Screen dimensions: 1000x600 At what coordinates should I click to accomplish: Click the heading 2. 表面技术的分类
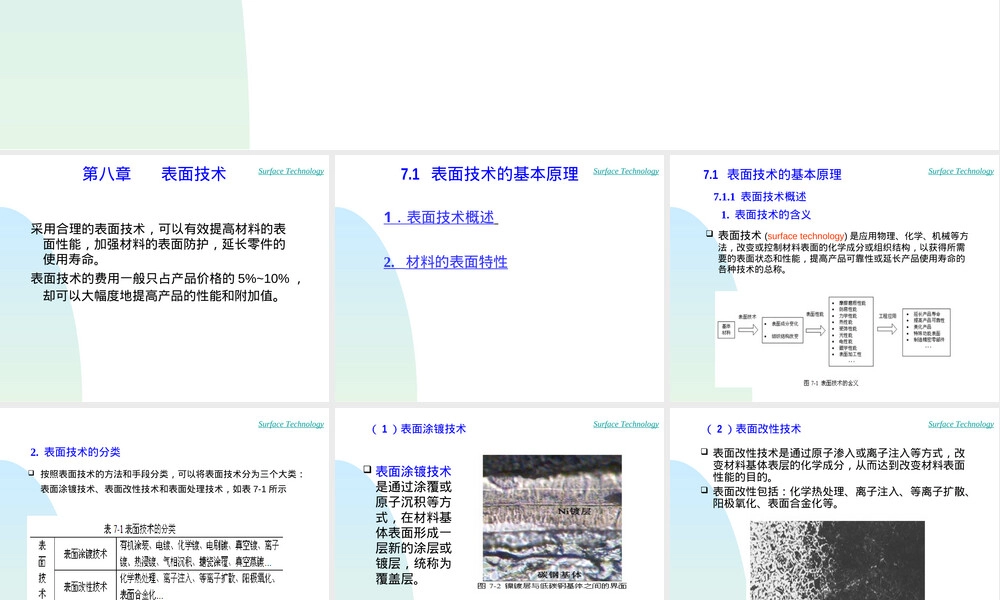pos(75,452)
